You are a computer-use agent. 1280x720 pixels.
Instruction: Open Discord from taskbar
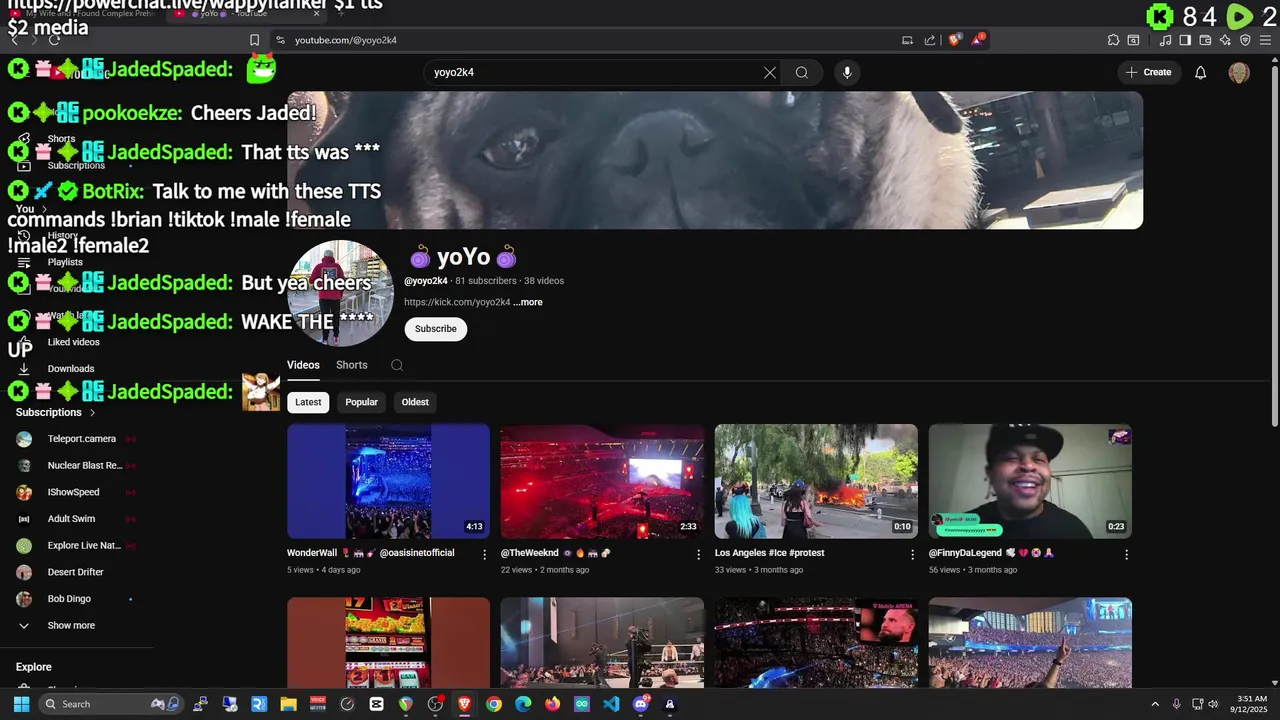tap(641, 704)
